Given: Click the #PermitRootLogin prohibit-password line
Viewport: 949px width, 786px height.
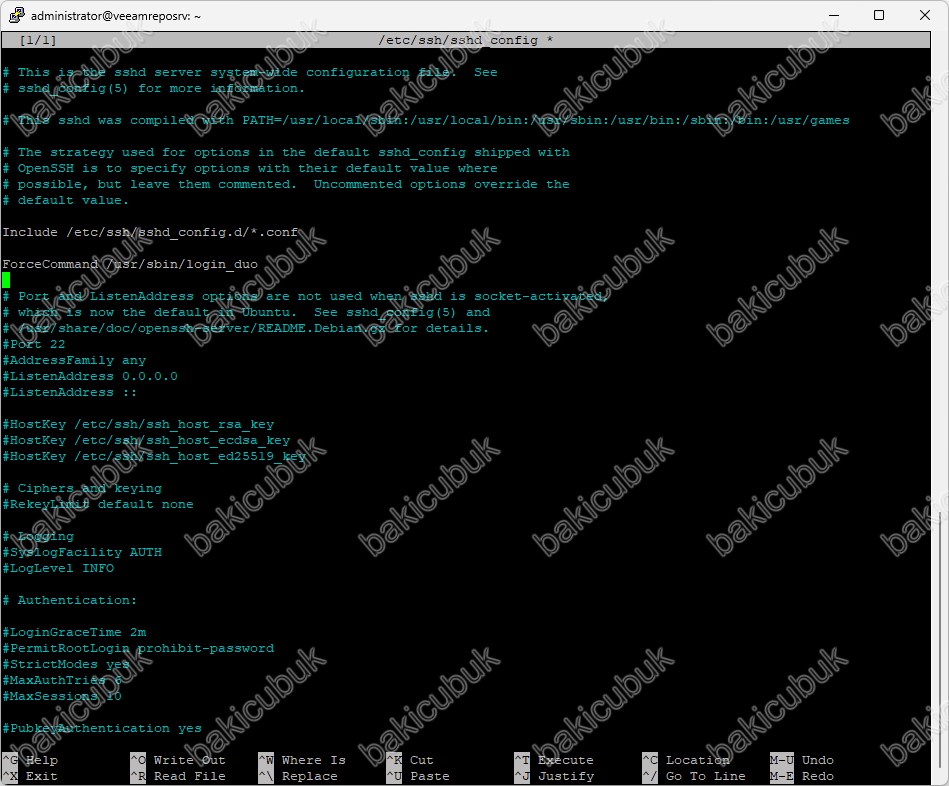Looking at the screenshot, I should pyautogui.click(x=139, y=648).
